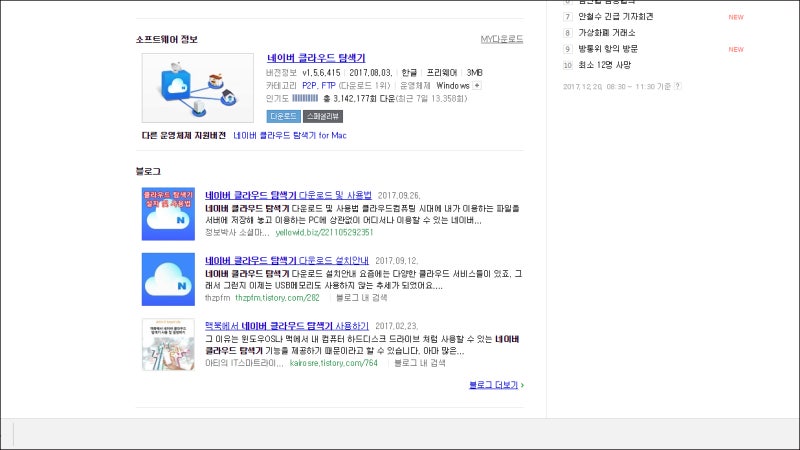Click the popularity bar indicator
This screenshot has width=800, height=450.
coord(305,98)
